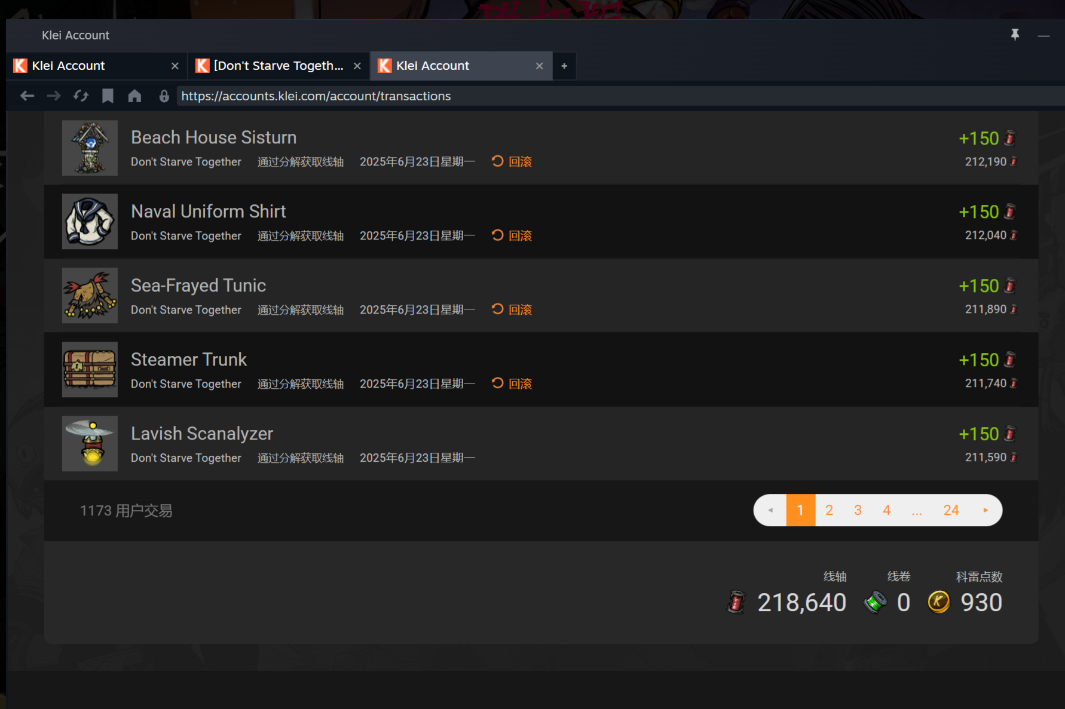Click the browser back arrow
1065x709 pixels.
27,96
